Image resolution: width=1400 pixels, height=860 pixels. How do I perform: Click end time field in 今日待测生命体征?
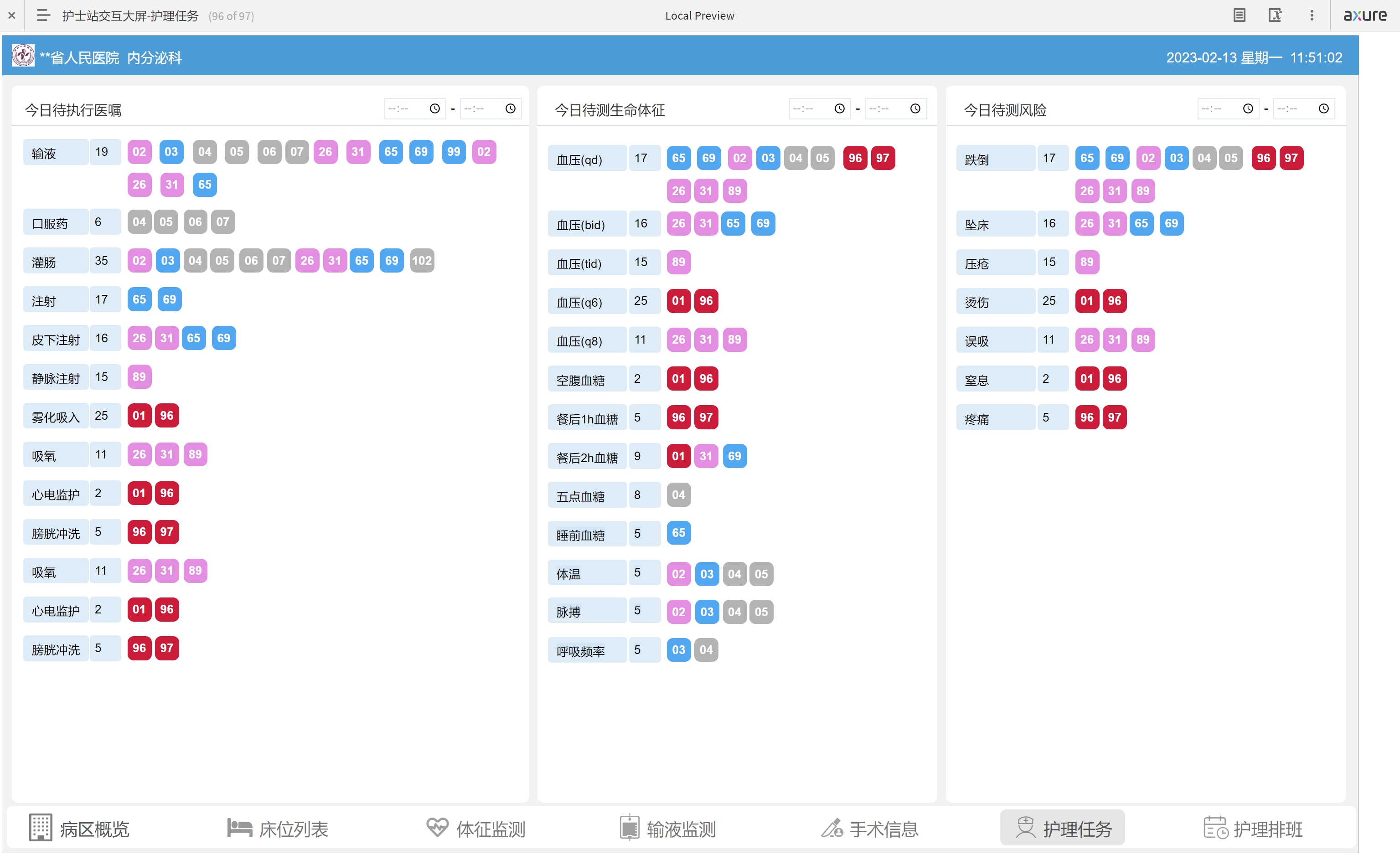tap(896, 108)
